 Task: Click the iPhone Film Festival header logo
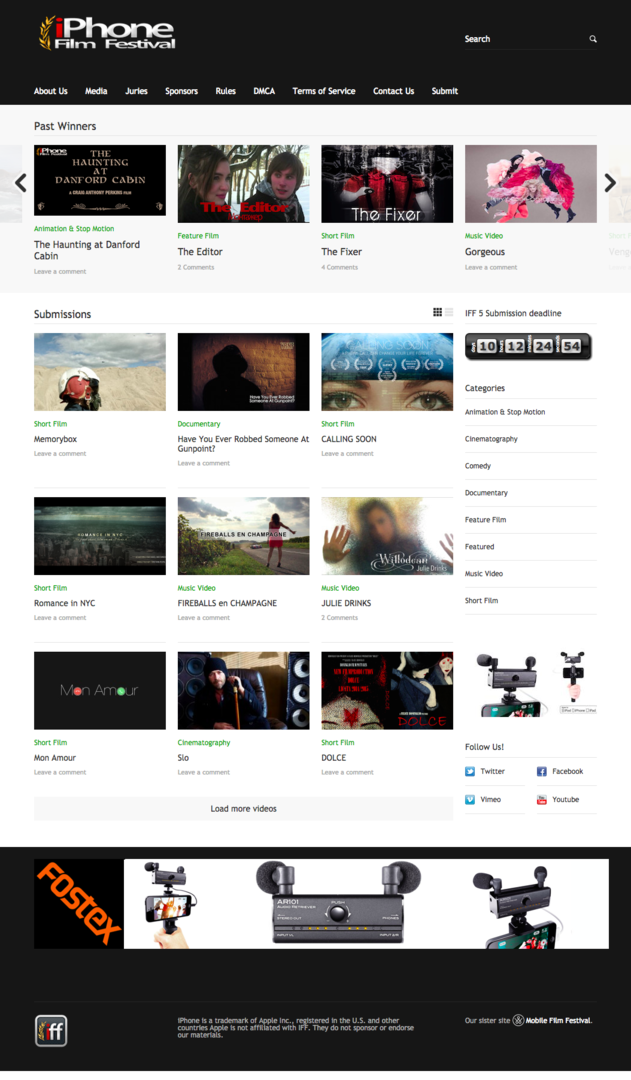click(107, 33)
